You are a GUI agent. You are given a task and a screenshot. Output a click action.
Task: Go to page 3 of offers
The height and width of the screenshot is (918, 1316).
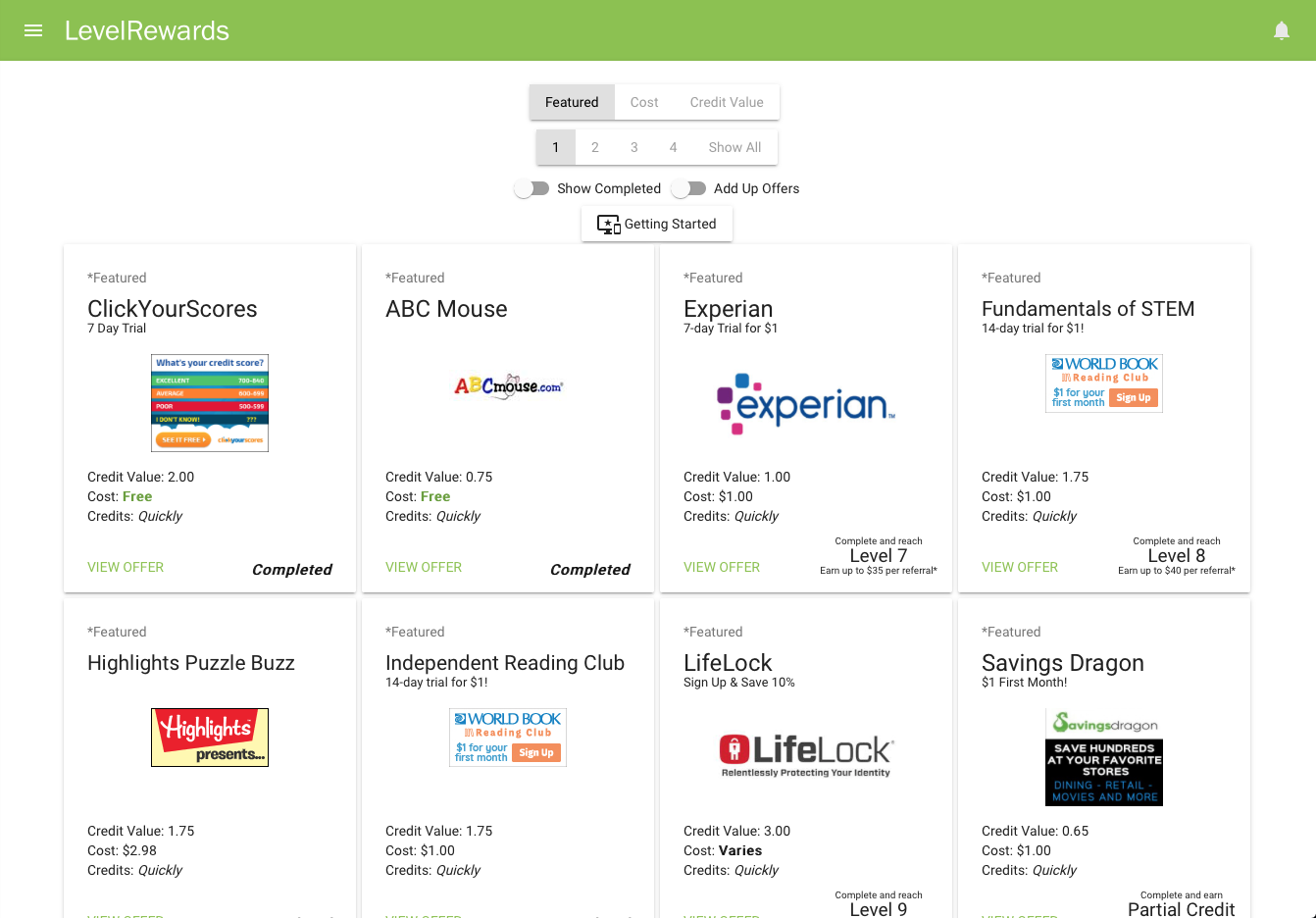(634, 147)
